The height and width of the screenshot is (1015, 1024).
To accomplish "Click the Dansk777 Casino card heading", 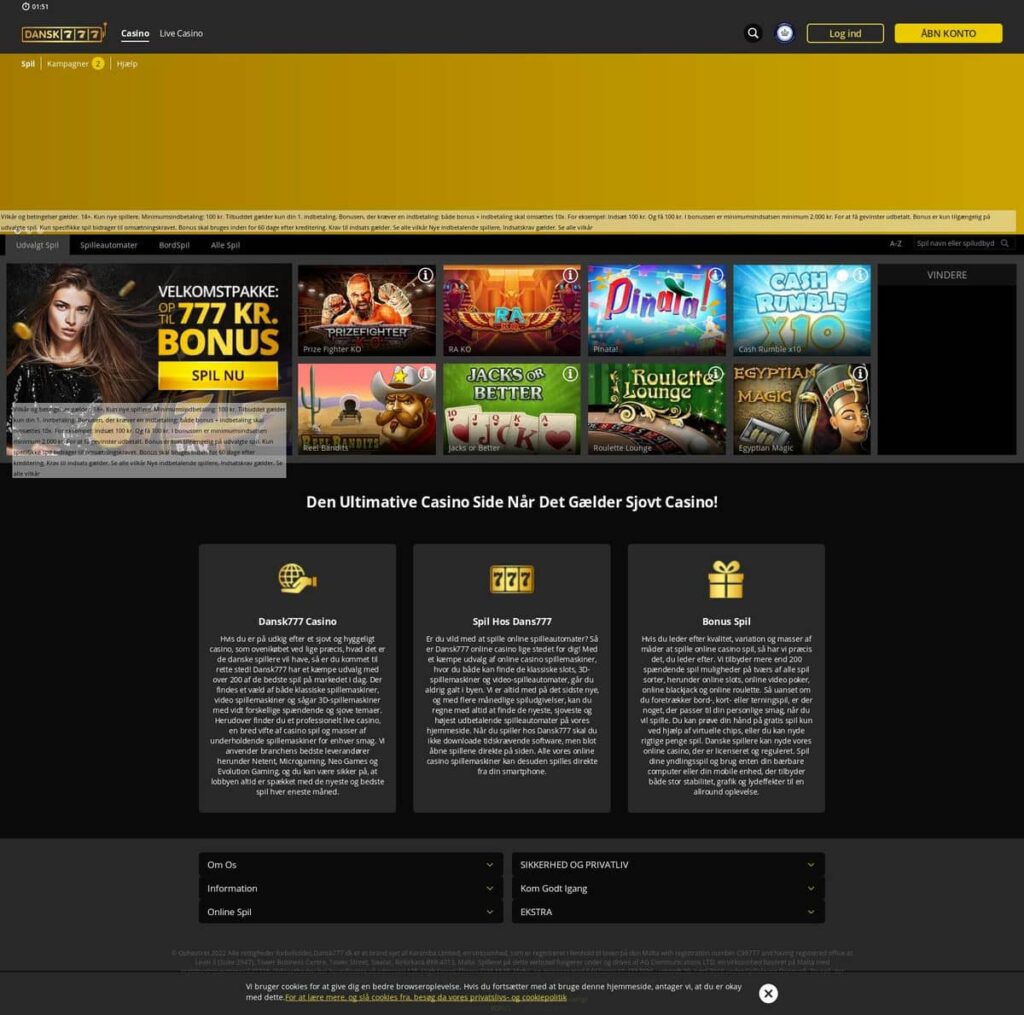I will pyautogui.click(x=297, y=622).
